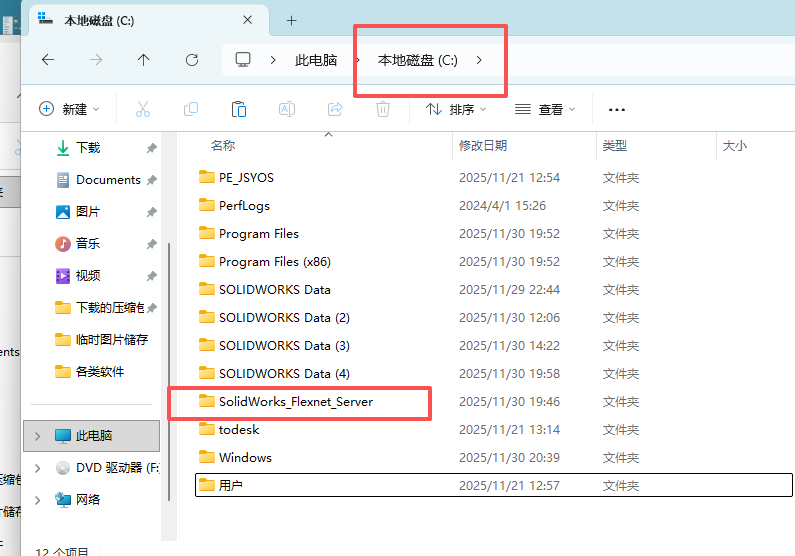795x556 pixels.
Task: Go back with the left arrow button
Action: [x=48, y=60]
